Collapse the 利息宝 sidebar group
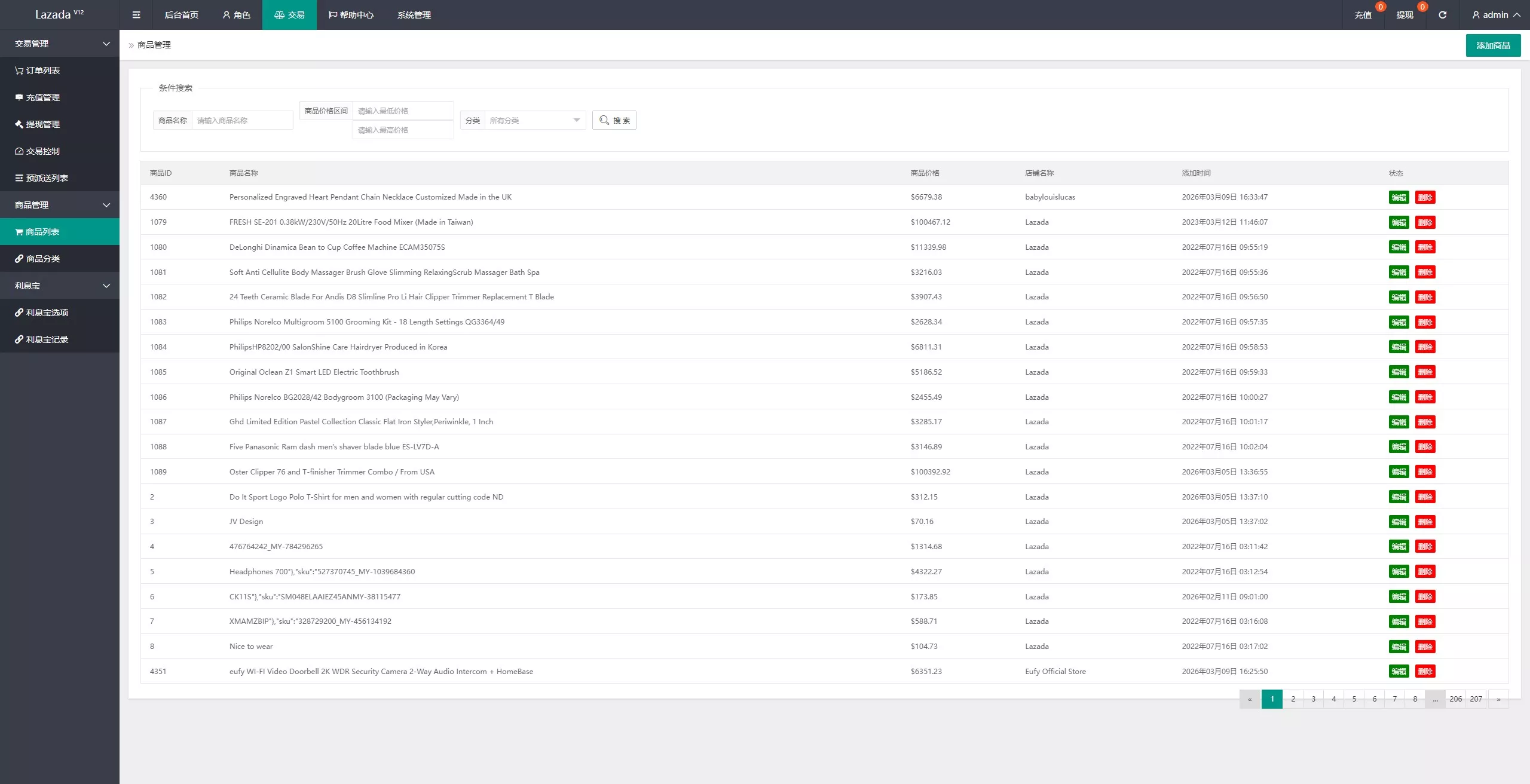The width and height of the screenshot is (1530, 784). 60,286
